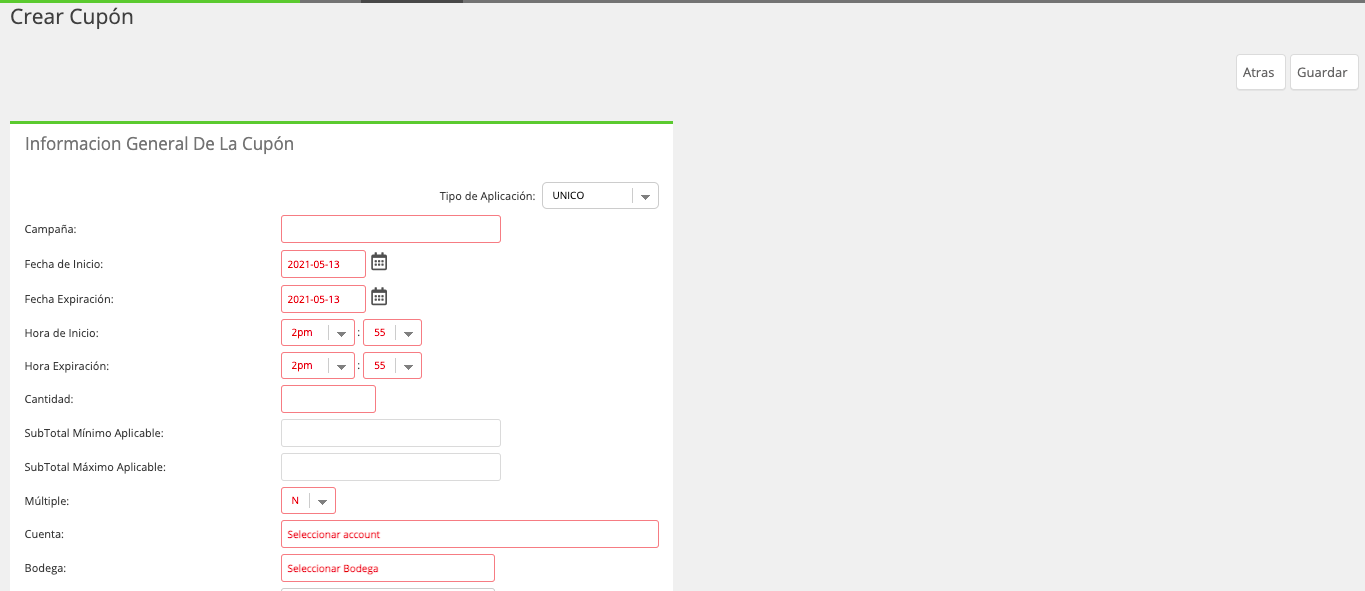The image size is (1365, 591).
Task: Click the Informacion General De La Cupón heading
Action: coord(159,144)
